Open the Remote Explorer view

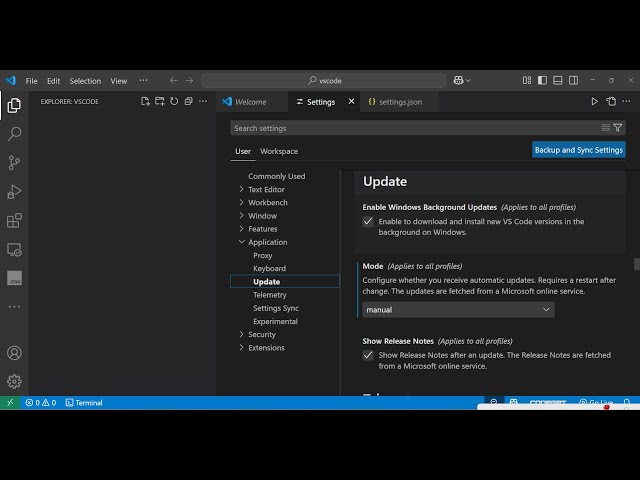pyautogui.click(x=14, y=249)
